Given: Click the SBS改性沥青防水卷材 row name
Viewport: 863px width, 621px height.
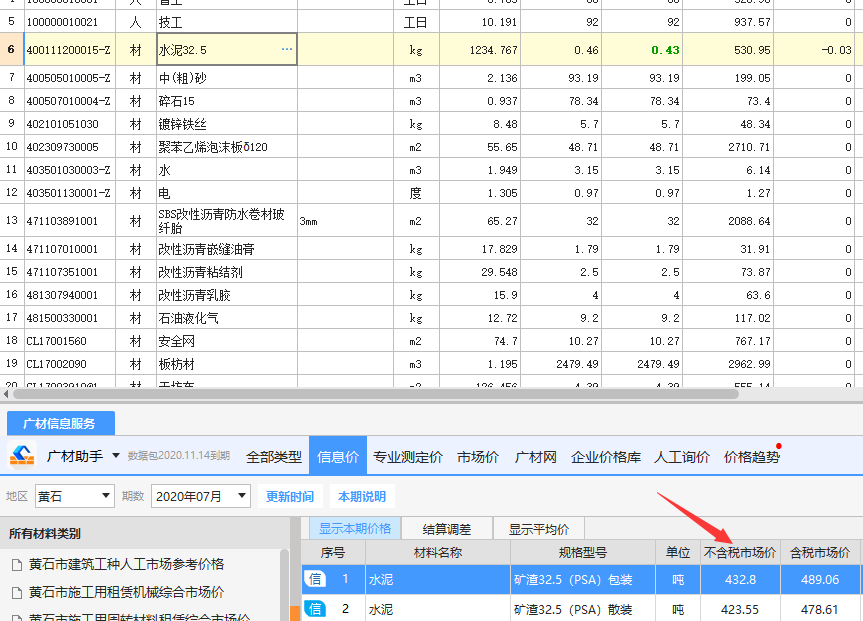Looking at the screenshot, I should click(222, 221).
